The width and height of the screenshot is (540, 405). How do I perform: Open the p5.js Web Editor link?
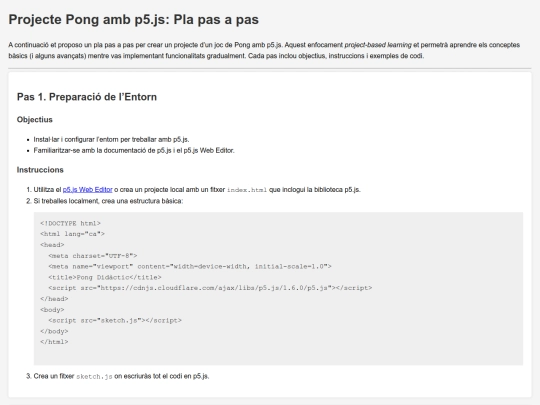(87, 190)
